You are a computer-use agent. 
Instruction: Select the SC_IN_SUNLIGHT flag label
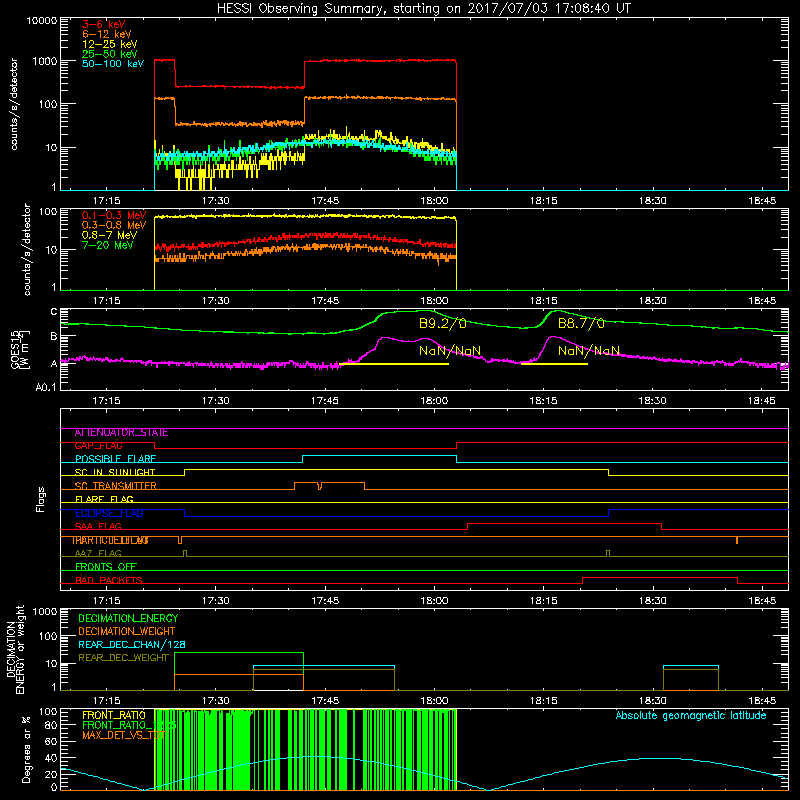(x=115, y=472)
